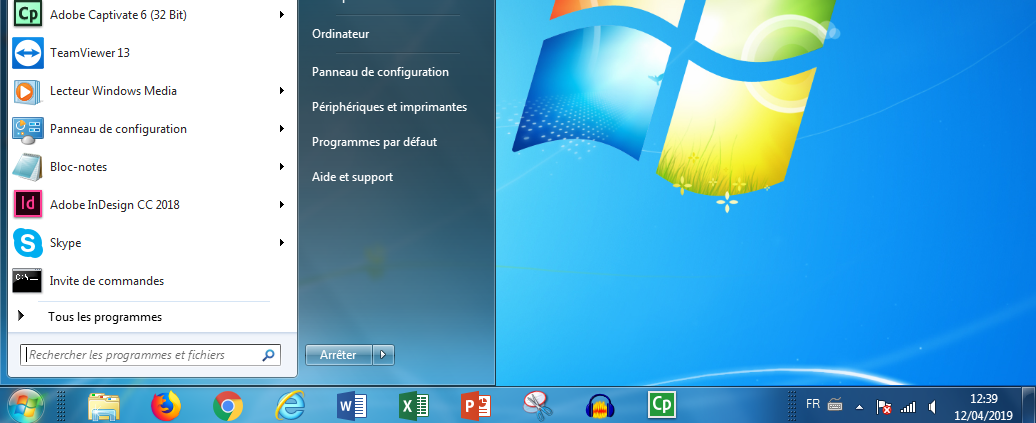1036x423 pixels.
Task: Click the keyboard icon in the language bar
Action: click(834, 404)
